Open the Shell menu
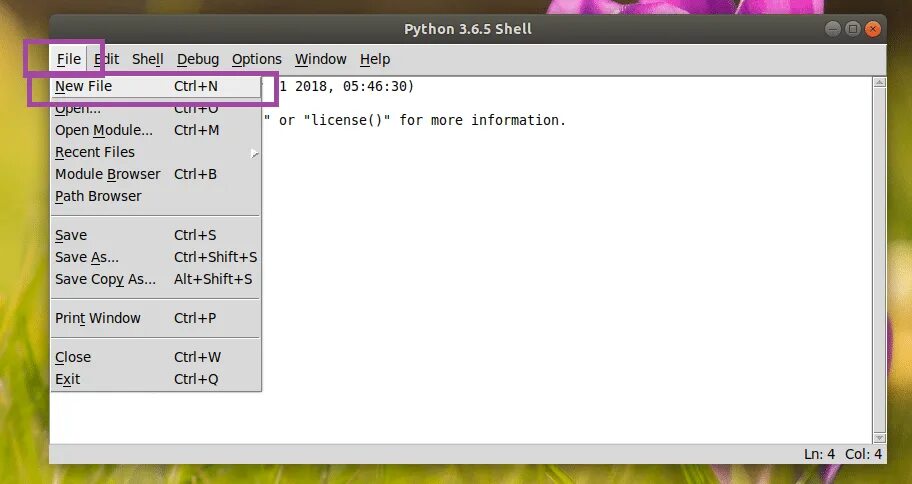 [148, 59]
